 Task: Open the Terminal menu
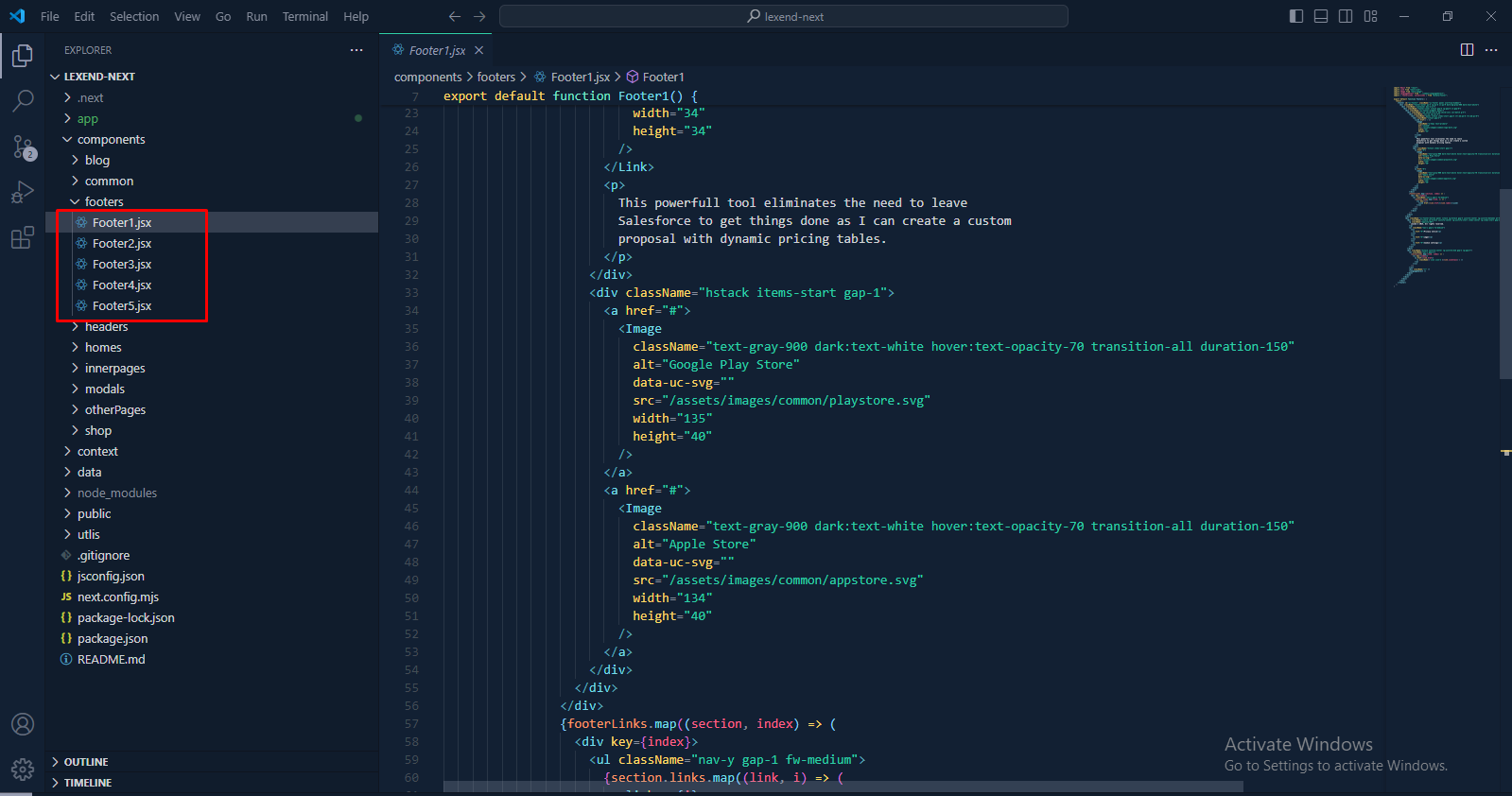304,16
